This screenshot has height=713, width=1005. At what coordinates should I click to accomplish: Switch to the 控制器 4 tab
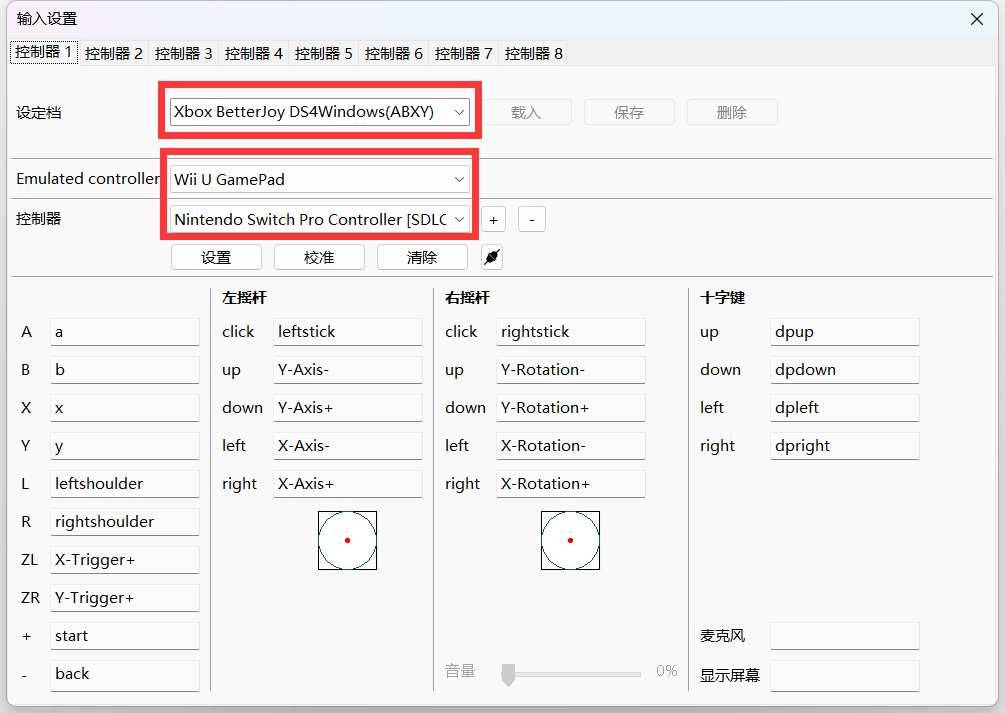tap(253, 53)
